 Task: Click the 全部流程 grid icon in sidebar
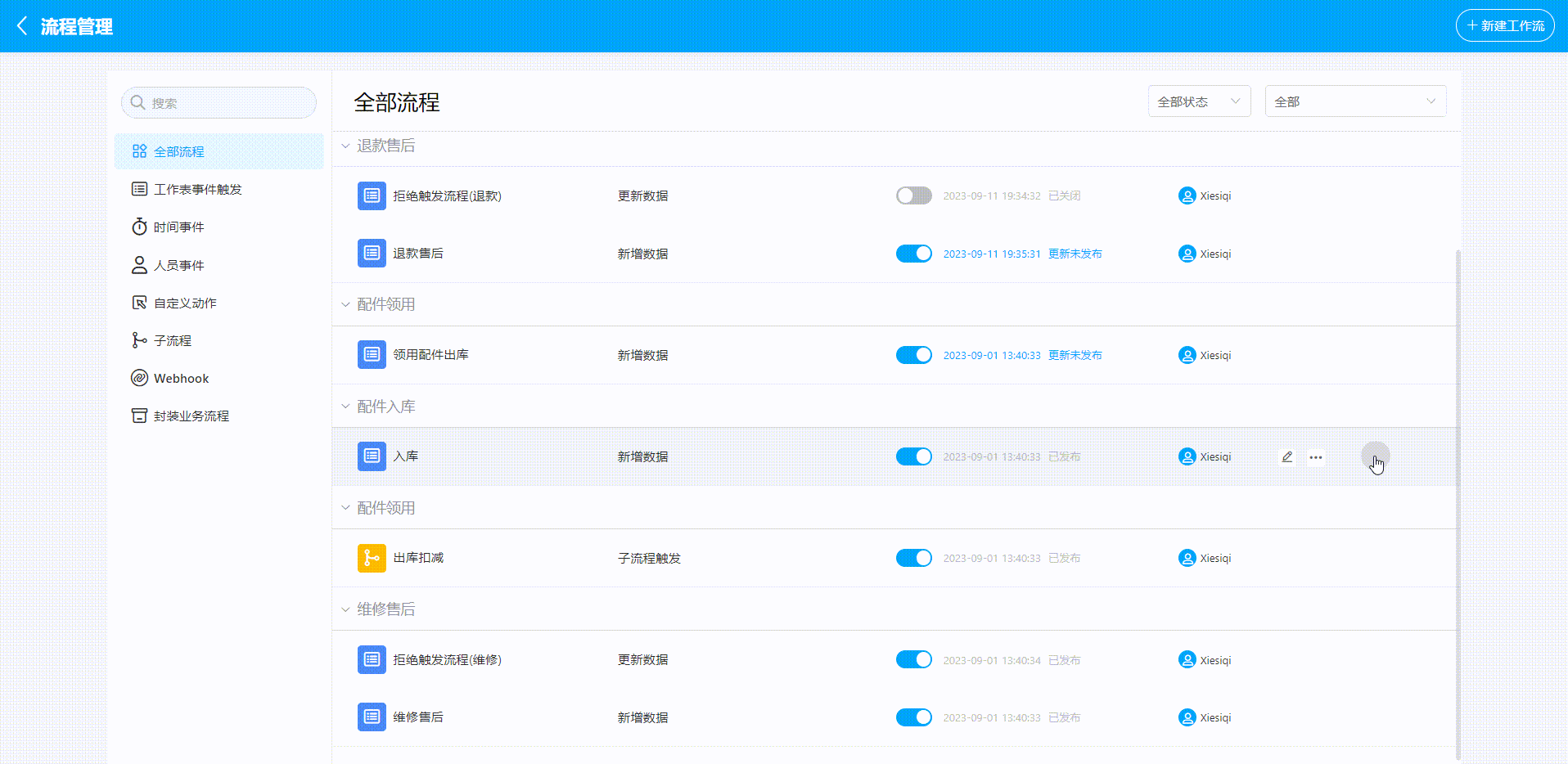pos(139,151)
